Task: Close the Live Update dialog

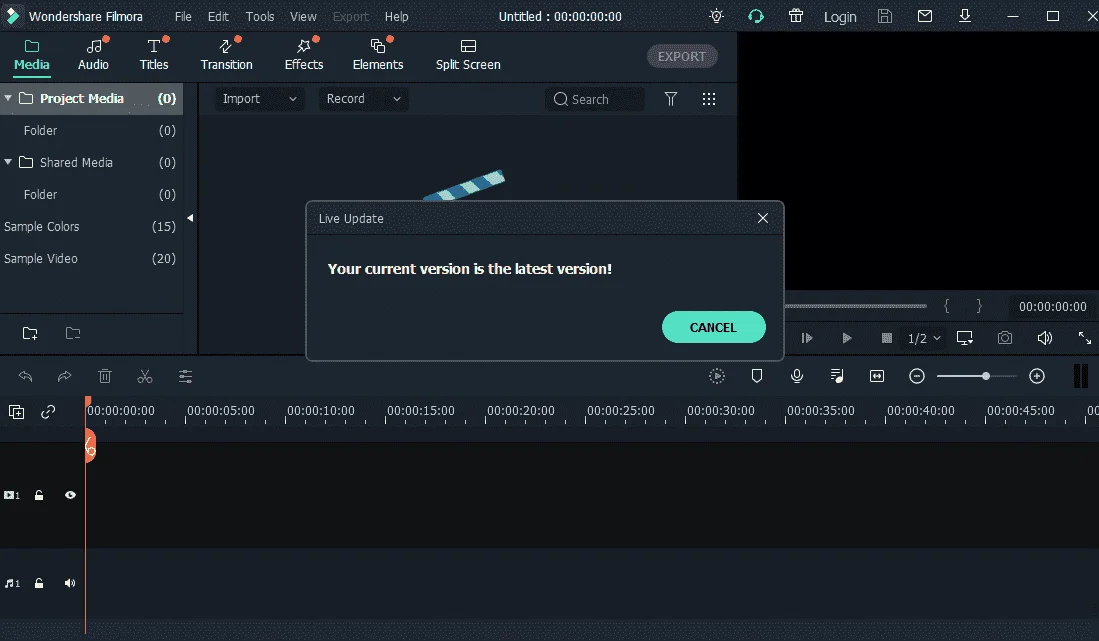Action: (763, 218)
